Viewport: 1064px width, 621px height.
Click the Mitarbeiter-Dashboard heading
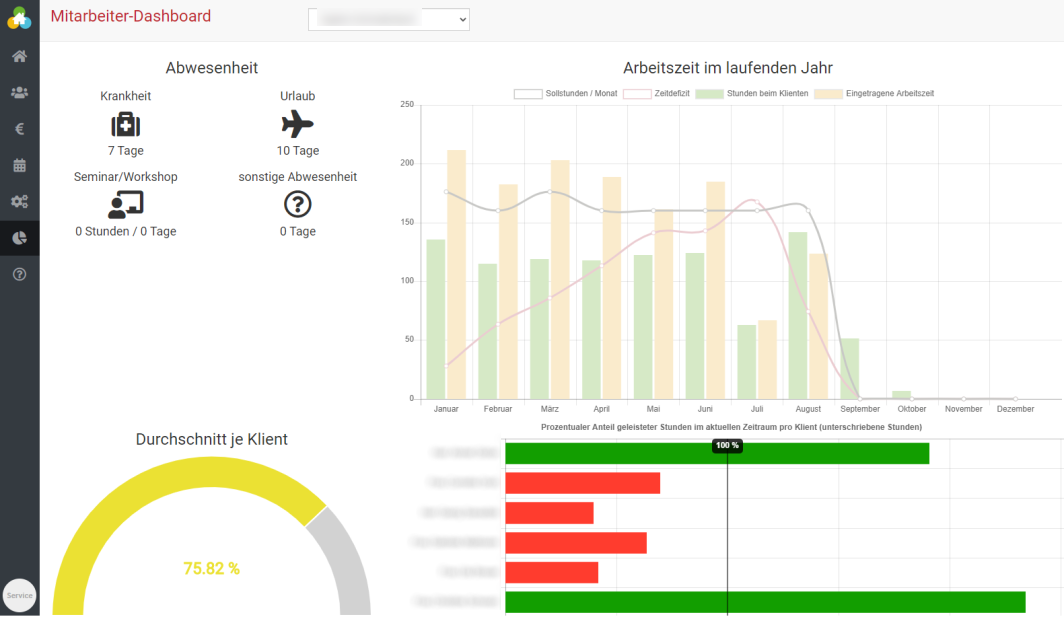[x=131, y=16]
